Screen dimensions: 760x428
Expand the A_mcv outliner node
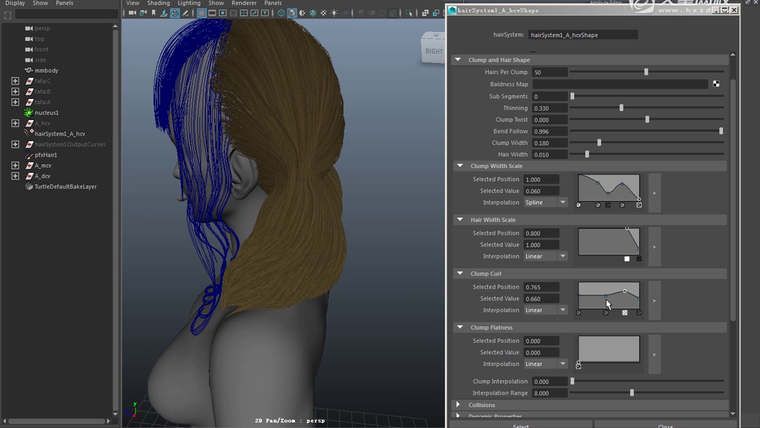pyautogui.click(x=15, y=166)
